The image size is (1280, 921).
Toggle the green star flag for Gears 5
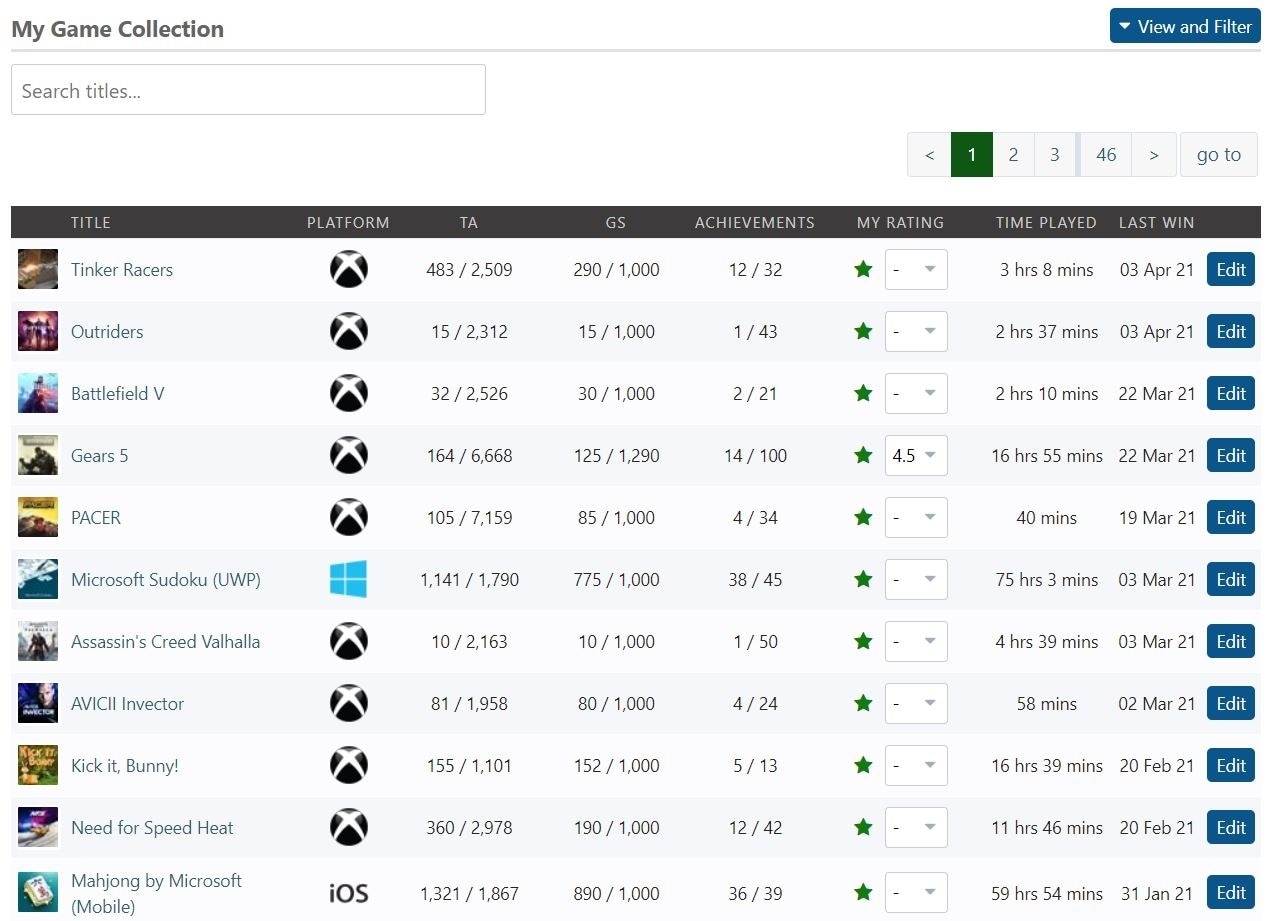pyautogui.click(x=862, y=455)
